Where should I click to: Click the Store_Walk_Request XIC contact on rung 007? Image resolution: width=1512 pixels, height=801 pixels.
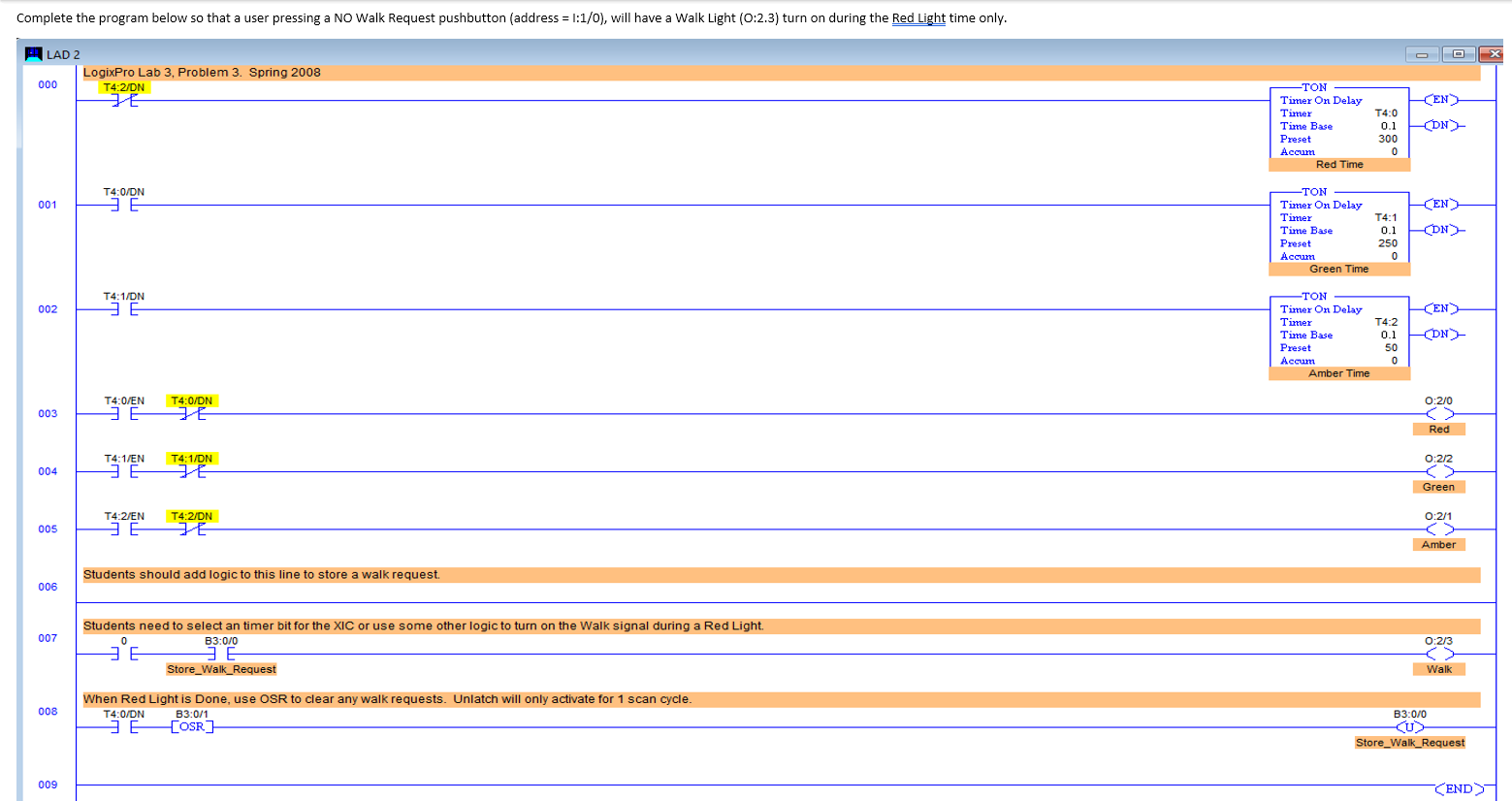pos(221,653)
